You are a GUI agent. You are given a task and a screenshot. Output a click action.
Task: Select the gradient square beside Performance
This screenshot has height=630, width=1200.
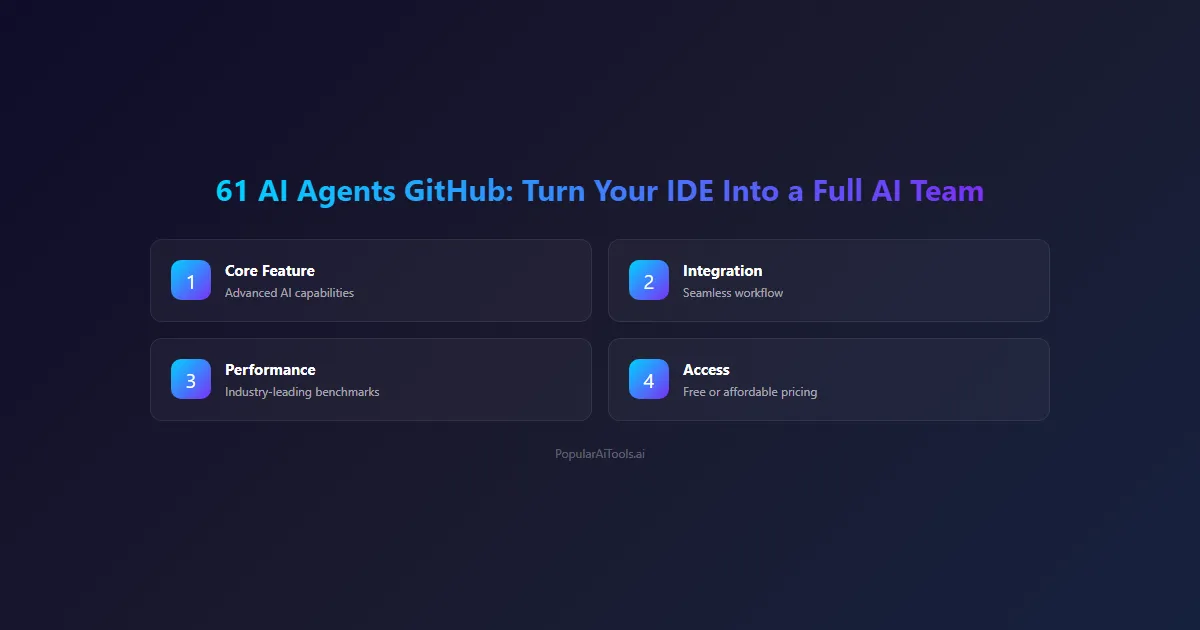[x=190, y=380]
